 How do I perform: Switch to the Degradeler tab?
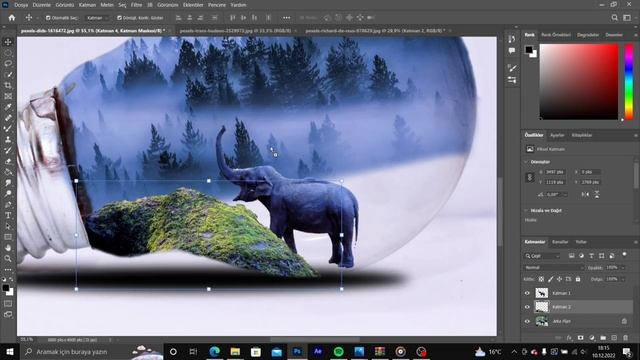588,35
